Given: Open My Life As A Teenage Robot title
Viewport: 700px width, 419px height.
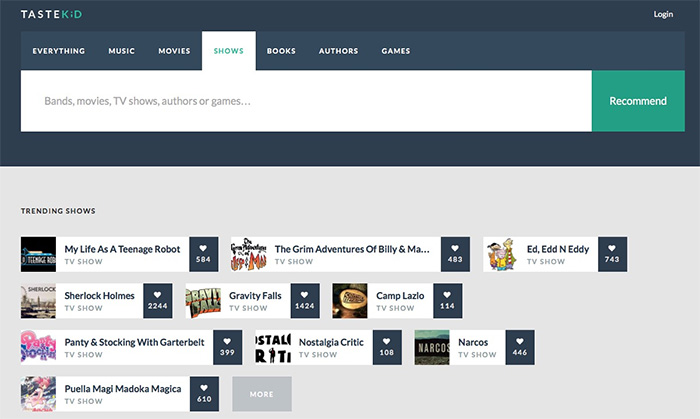Looking at the screenshot, I should click(x=122, y=249).
